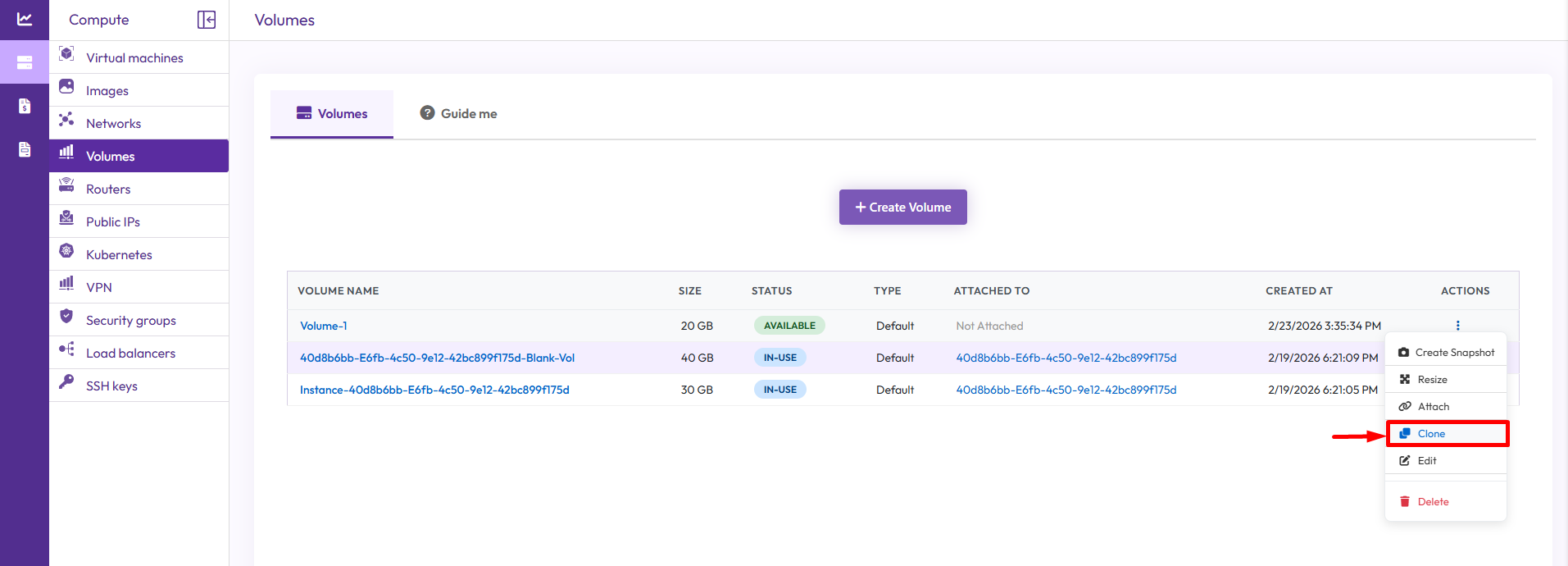Open the Load balancers page

[x=130, y=353]
